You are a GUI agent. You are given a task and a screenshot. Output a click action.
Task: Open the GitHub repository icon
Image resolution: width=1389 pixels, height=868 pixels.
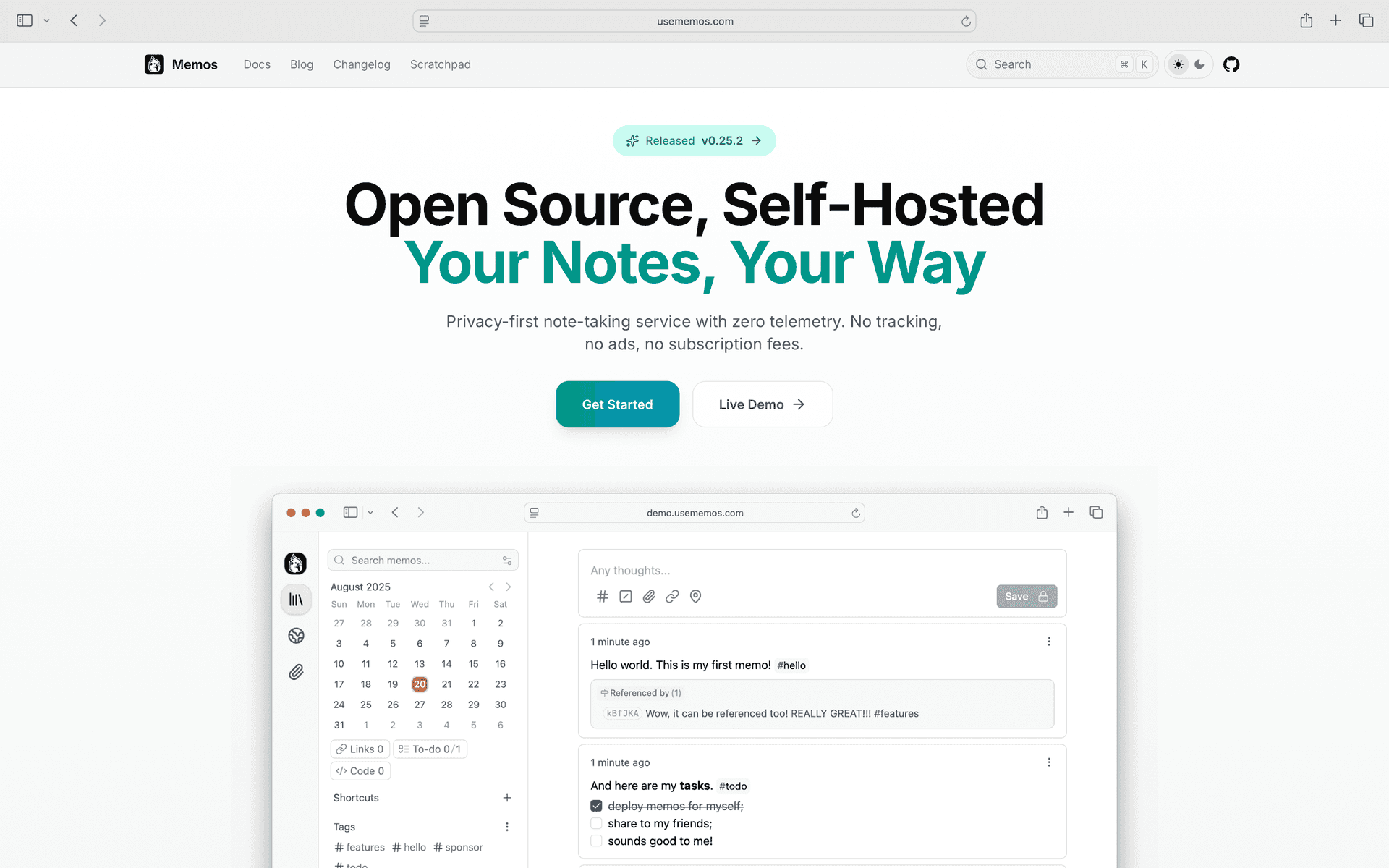1231,64
